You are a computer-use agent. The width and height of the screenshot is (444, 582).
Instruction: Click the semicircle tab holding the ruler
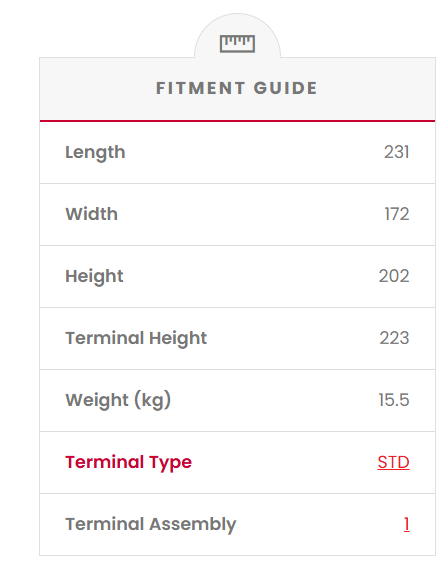tap(238, 36)
